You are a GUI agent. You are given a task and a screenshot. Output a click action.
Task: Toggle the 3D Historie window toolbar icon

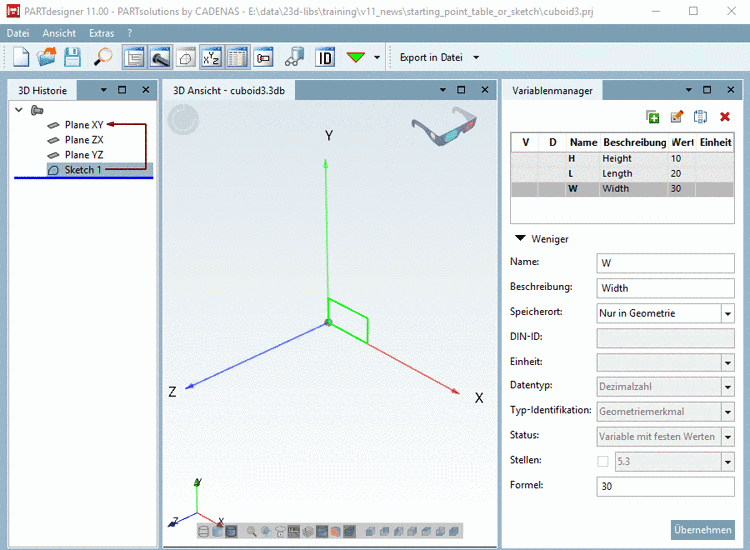[x=134, y=58]
